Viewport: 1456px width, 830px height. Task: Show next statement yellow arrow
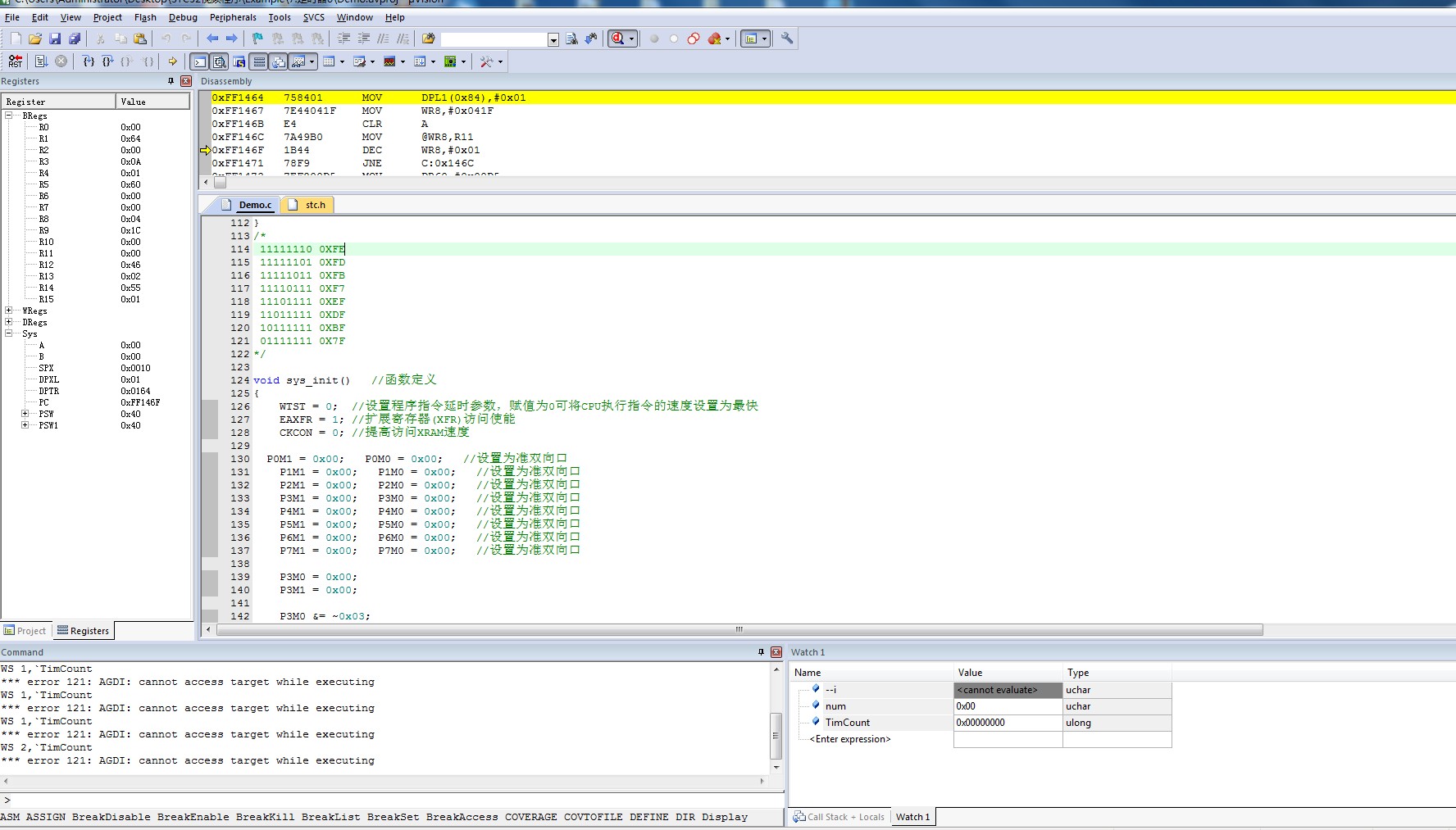click(x=172, y=61)
